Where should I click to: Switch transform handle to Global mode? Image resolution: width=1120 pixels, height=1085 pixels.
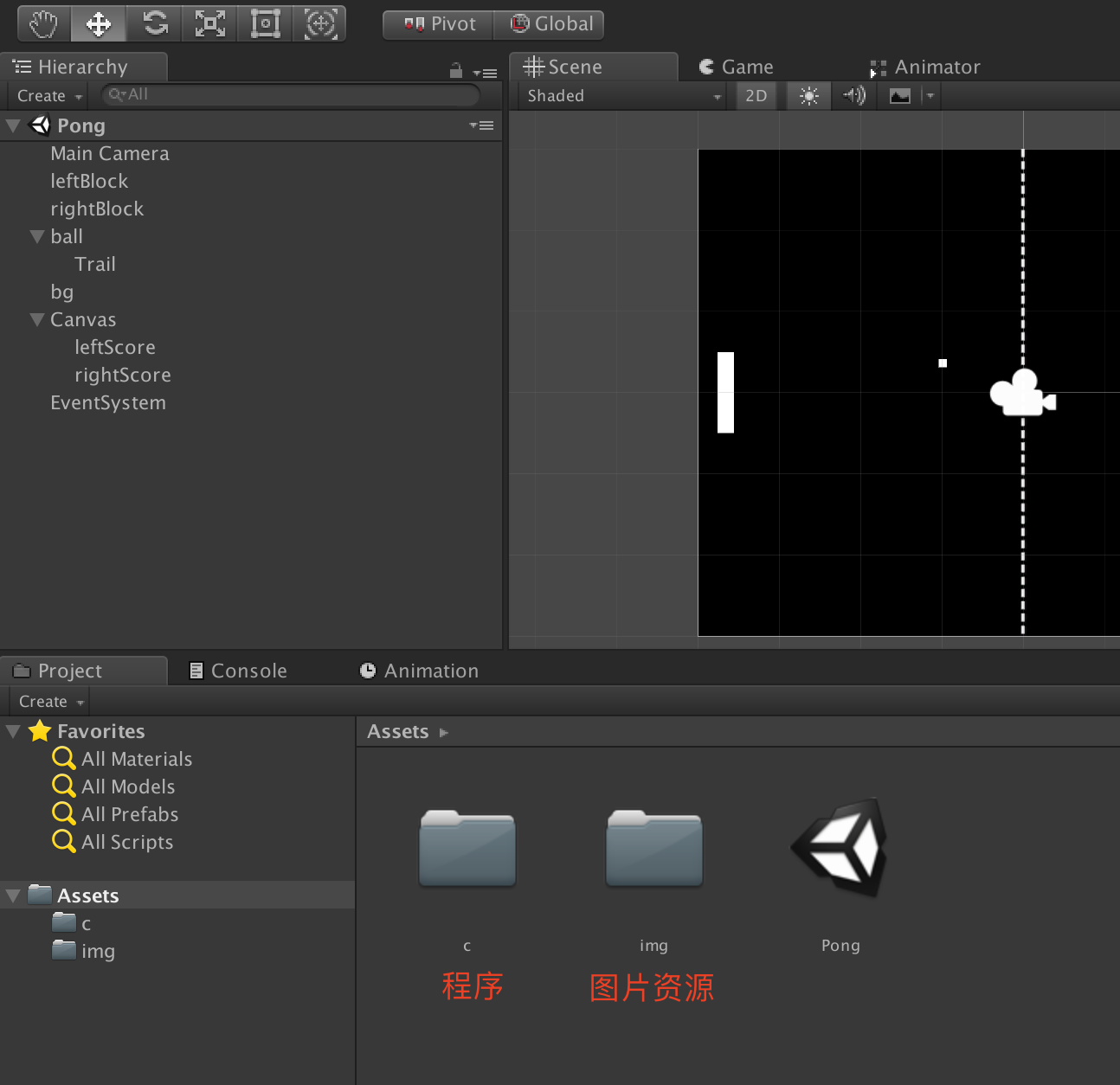[550, 24]
